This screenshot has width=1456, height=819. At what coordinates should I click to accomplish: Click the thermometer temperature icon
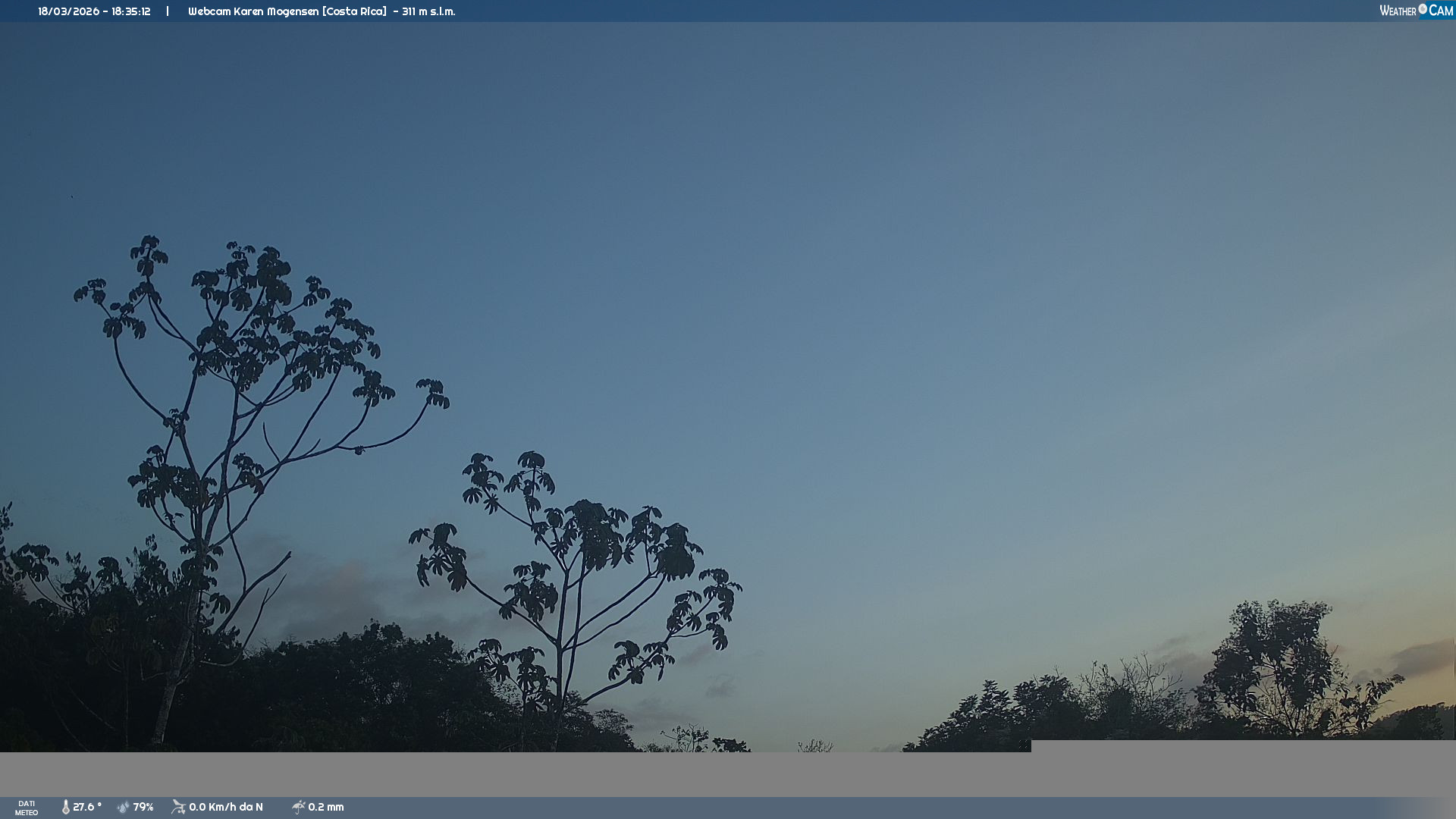click(x=66, y=807)
